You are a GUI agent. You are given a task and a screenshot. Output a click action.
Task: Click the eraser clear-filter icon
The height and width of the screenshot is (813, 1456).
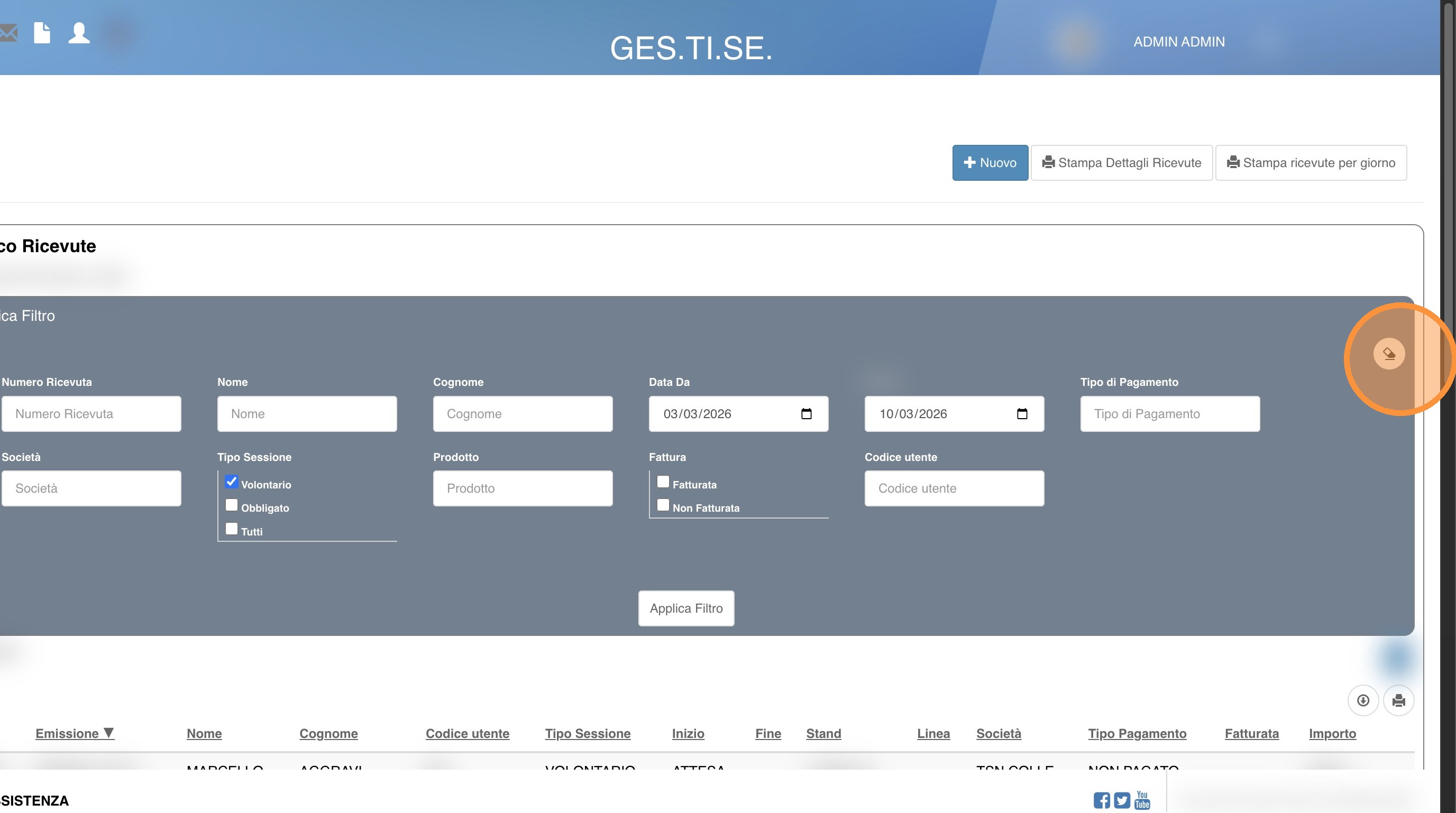(1389, 354)
